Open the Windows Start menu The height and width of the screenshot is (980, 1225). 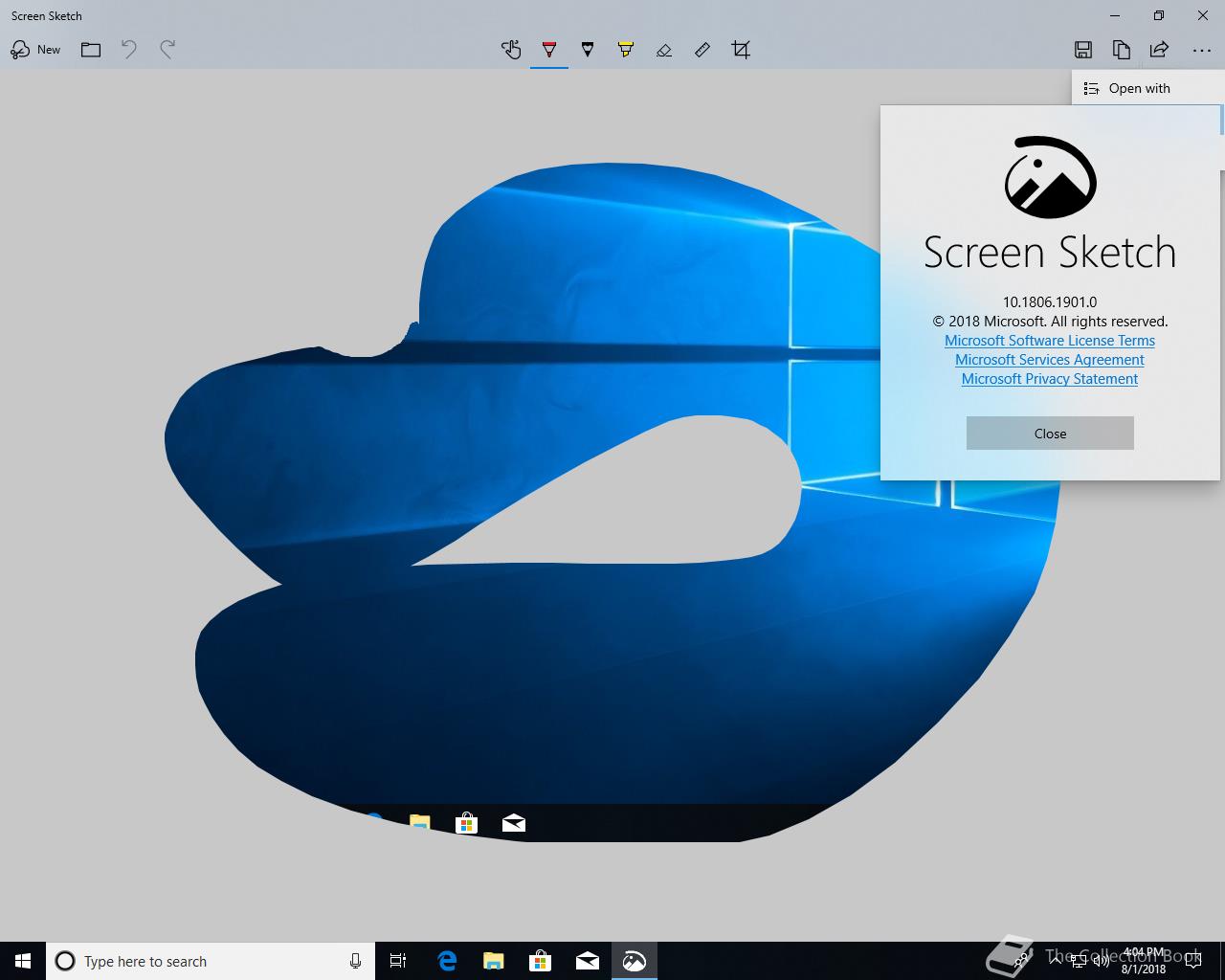tap(23, 961)
